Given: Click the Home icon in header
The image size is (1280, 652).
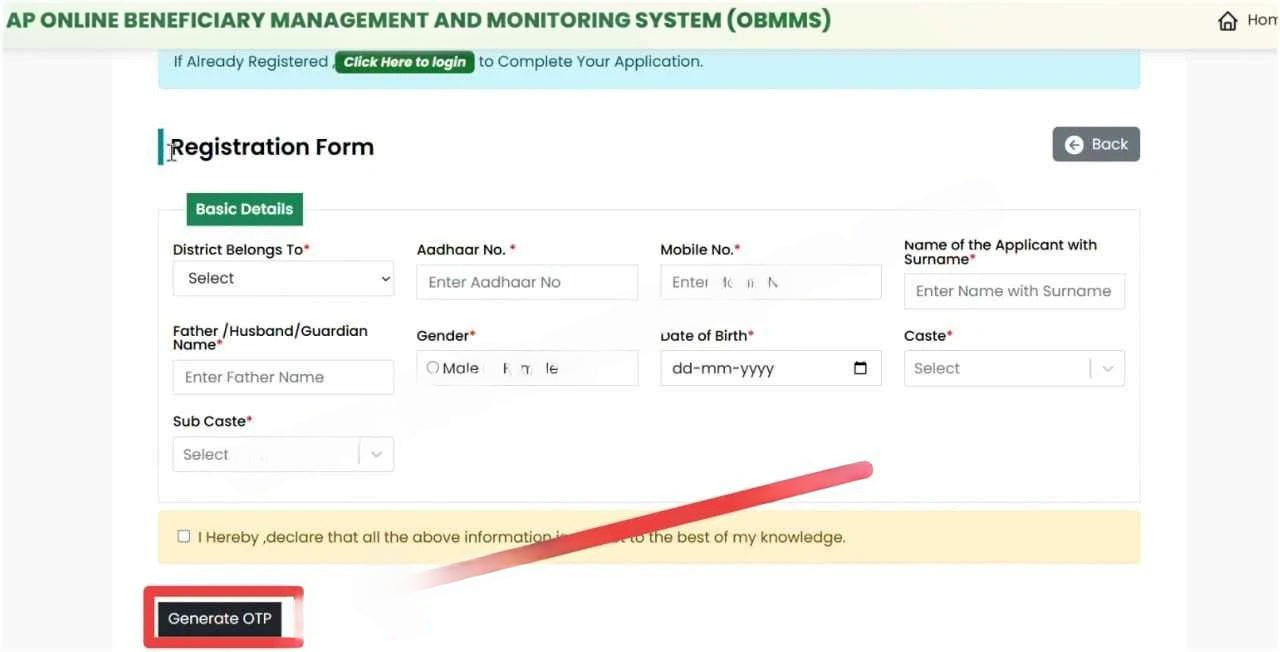Looking at the screenshot, I should (1228, 21).
